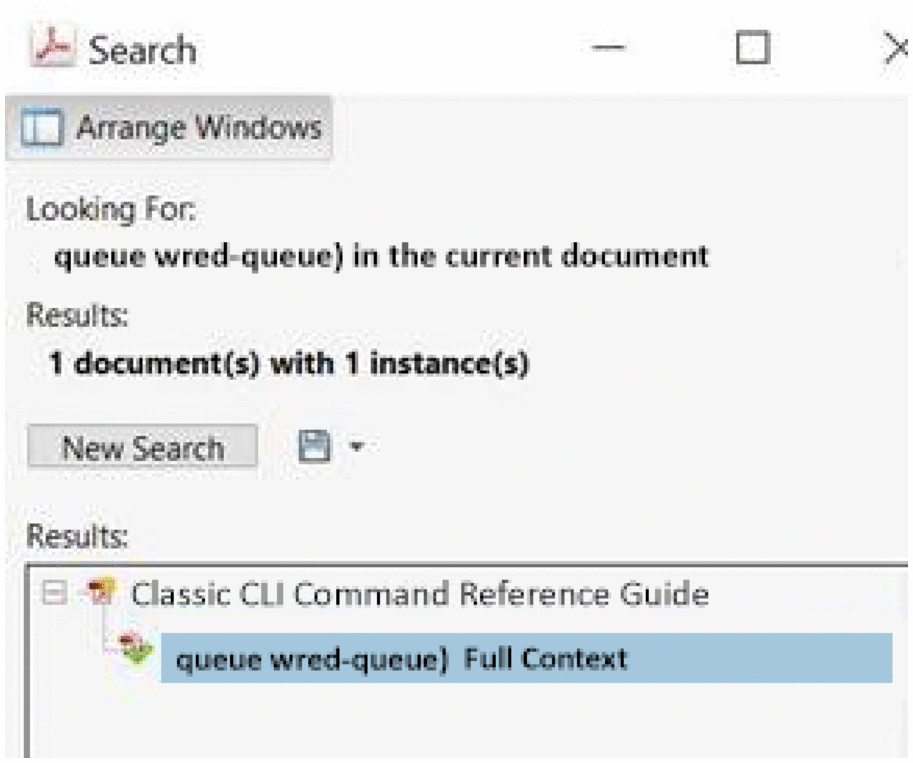Click the floppy disk save results icon
The image size is (913, 763).
(315, 447)
